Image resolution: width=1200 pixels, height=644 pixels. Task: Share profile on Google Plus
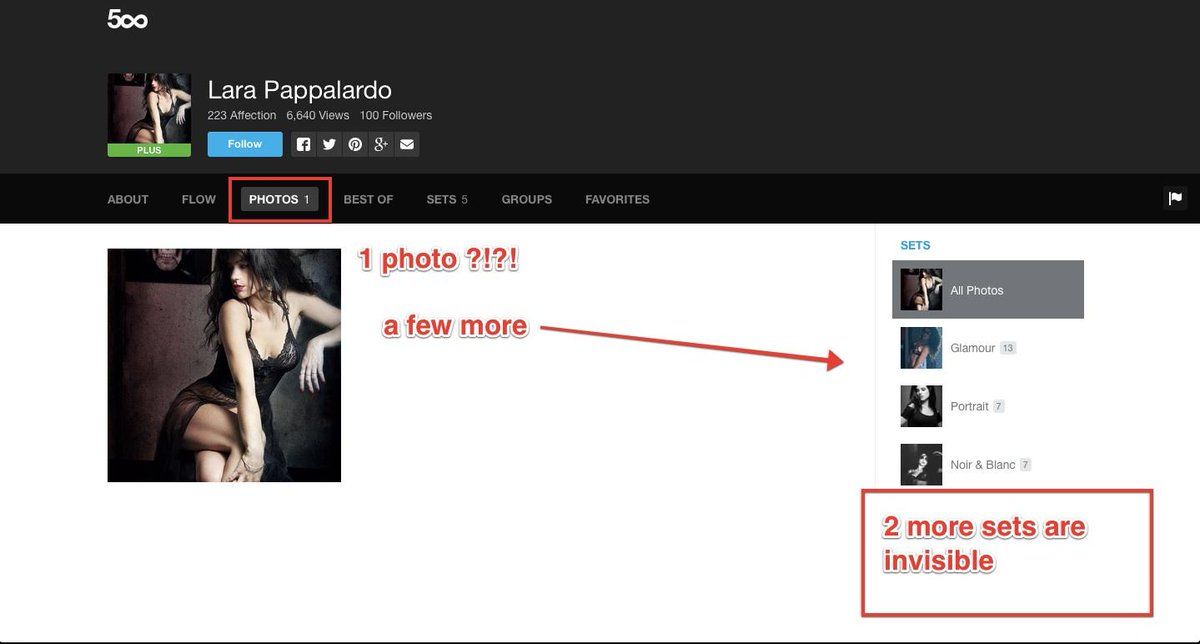[381, 145]
